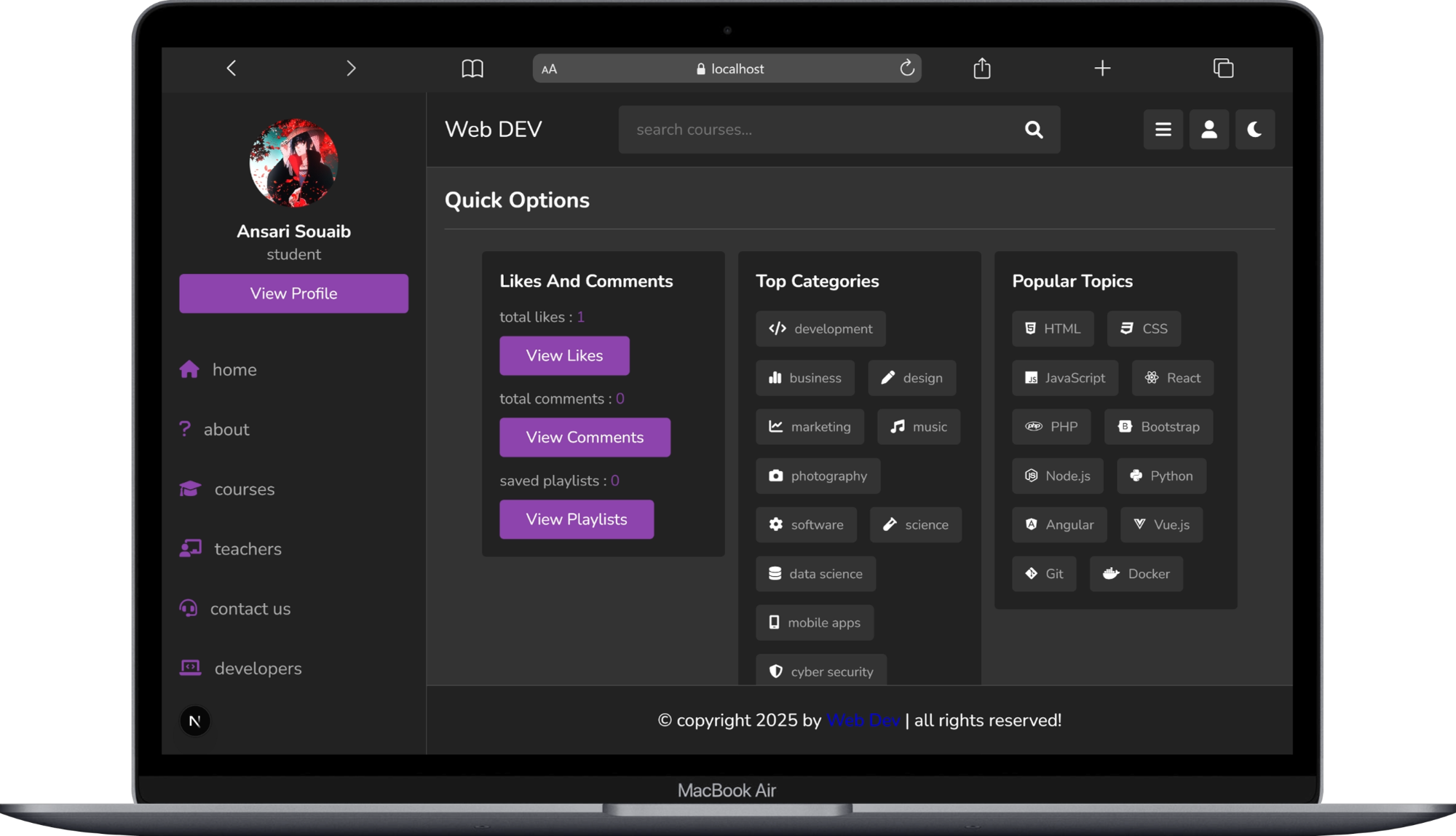Choose the React topic
This screenshot has width=1456, height=836.
(x=1173, y=378)
